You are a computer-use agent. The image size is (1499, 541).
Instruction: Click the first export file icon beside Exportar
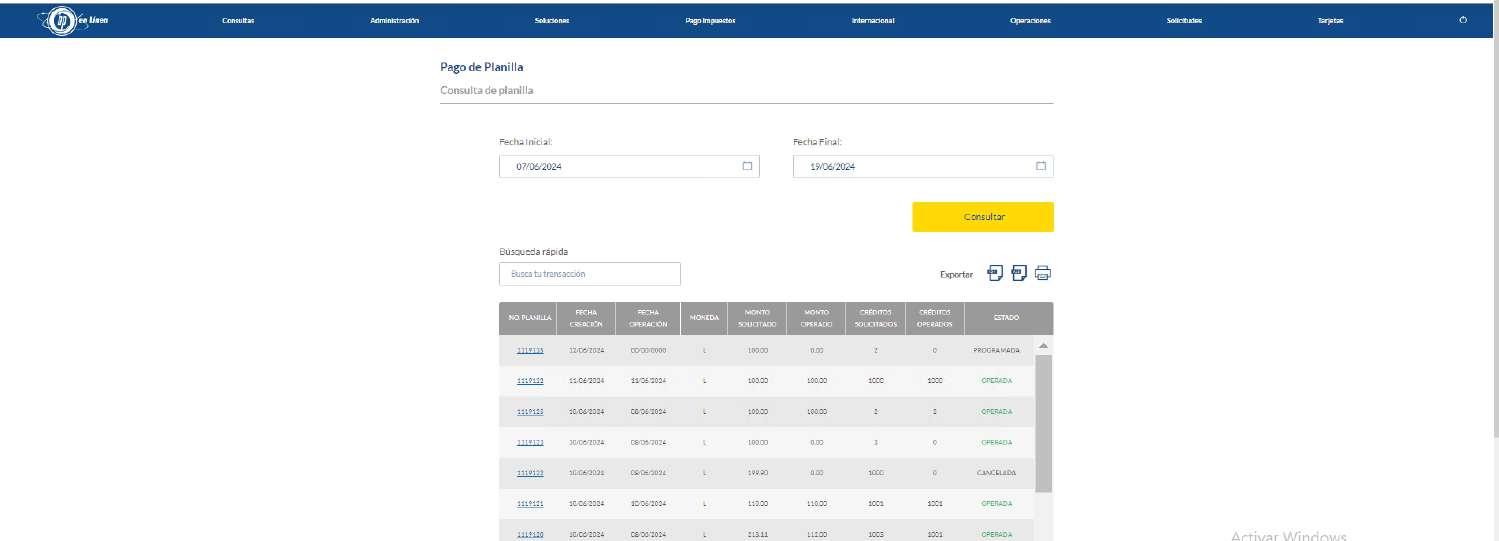pyautogui.click(x=995, y=273)
